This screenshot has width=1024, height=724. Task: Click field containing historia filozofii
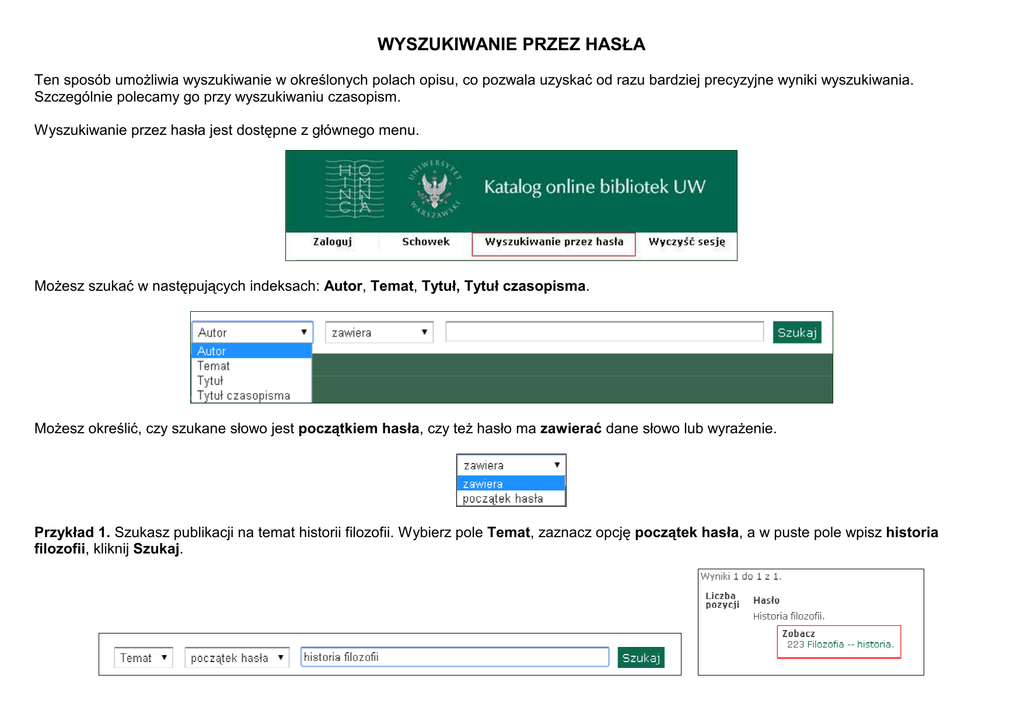[454, 657]
